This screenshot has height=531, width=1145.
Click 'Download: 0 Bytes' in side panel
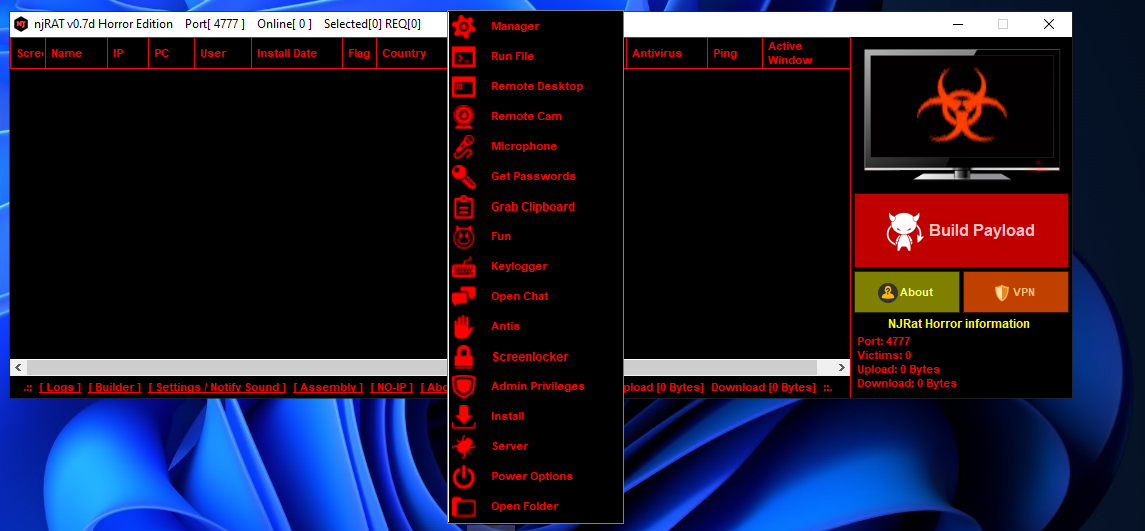tap(907, 383)
